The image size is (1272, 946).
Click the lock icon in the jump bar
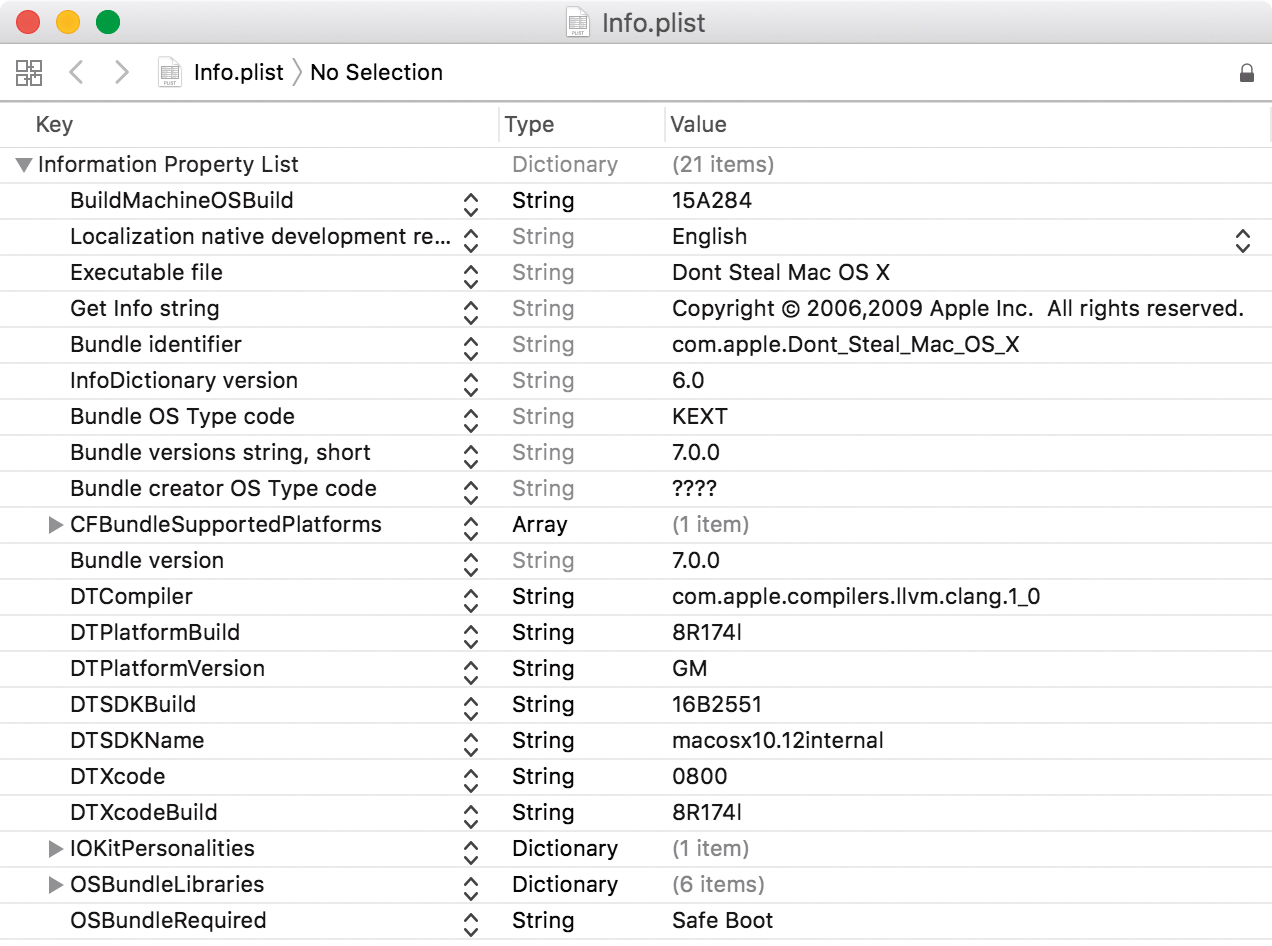point(1246,73)
